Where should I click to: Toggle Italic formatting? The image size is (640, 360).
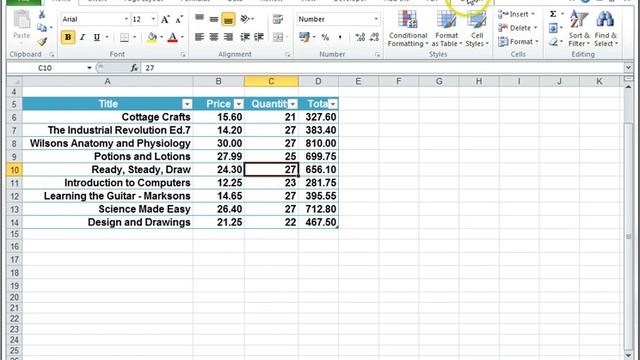[x=82, y=37]
